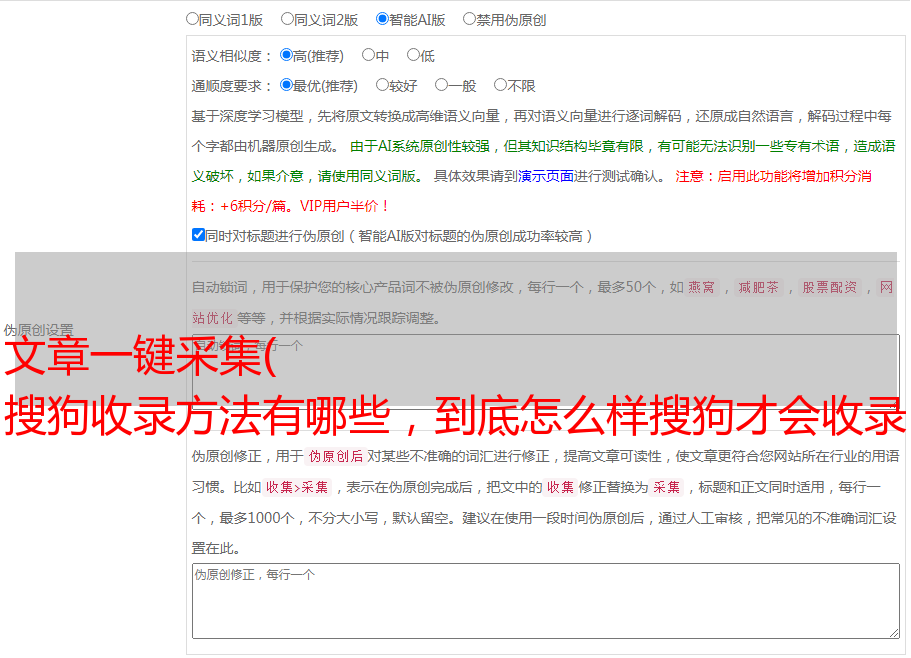Choose the 智能AI版 radio option

(382, 19)
